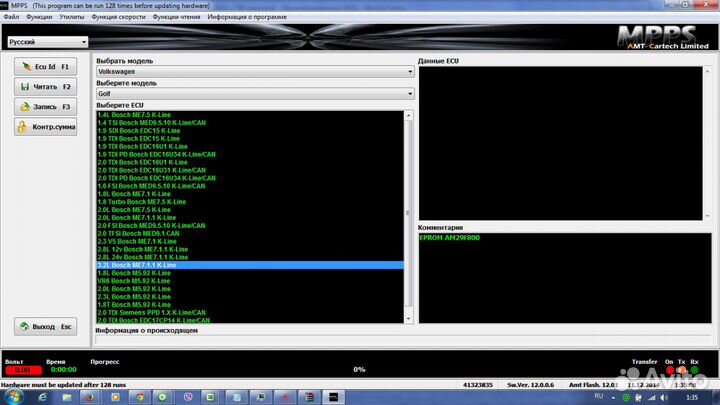Open the Функция скорости menu
The height and width of the screenshot is (405, 720).
click(x=118, y=17)
